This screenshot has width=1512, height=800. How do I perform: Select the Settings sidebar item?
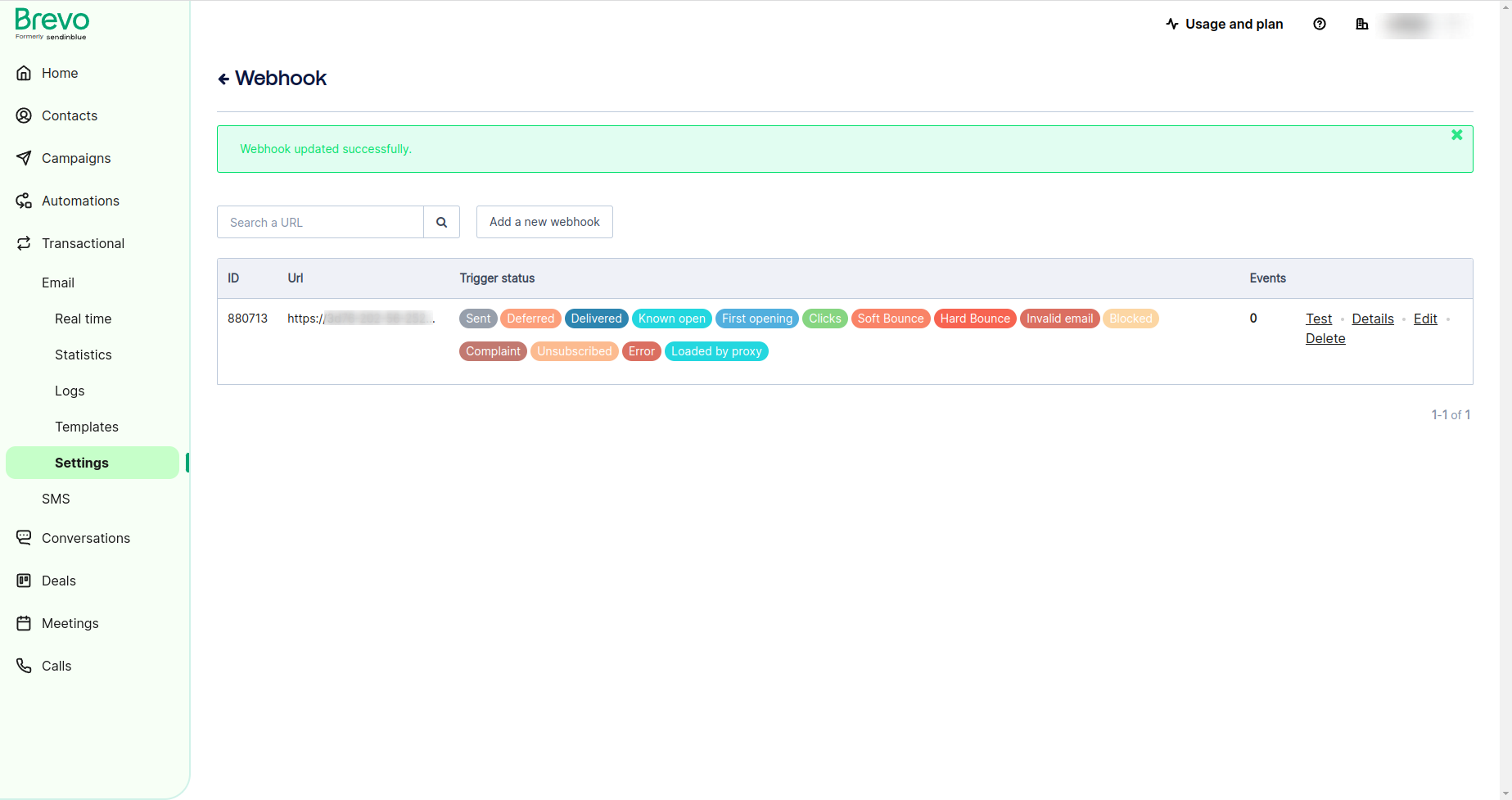pos(93,463)
